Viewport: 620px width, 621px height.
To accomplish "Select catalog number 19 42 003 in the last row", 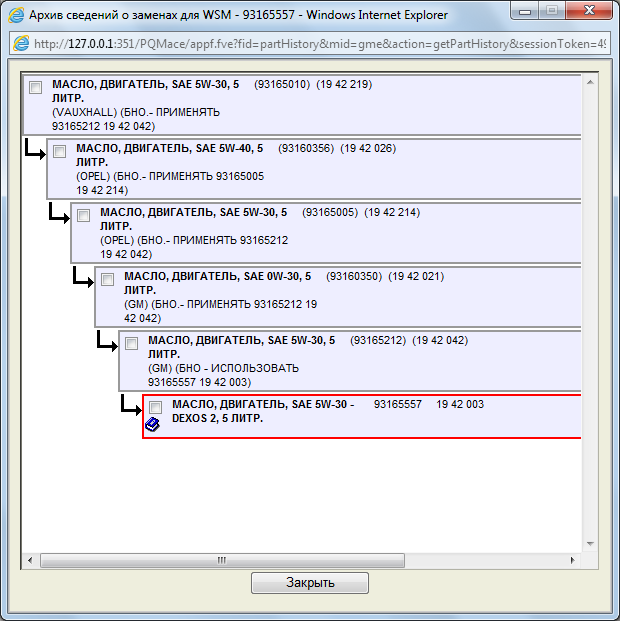I will point(460,404).
